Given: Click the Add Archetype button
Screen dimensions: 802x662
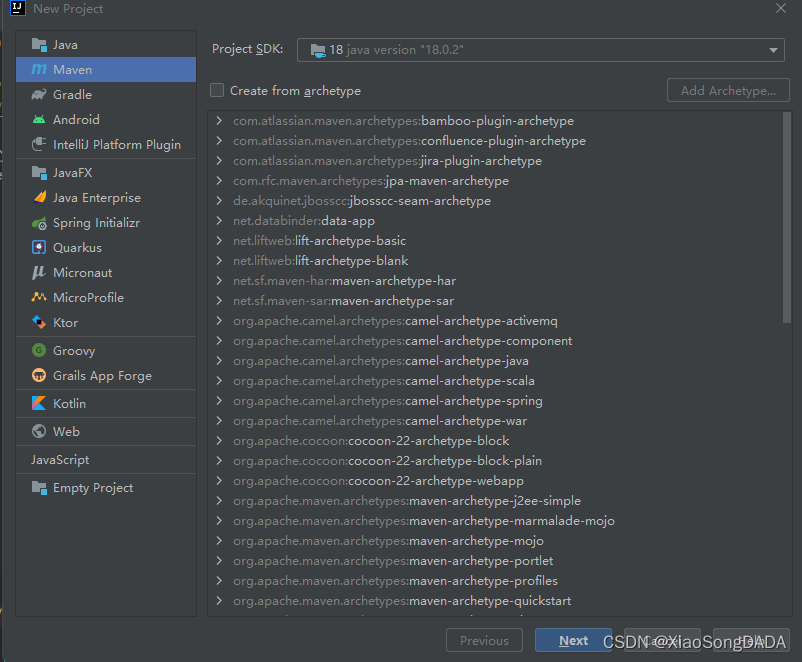Looking at the screenshot, I should (x=728, y=91).
